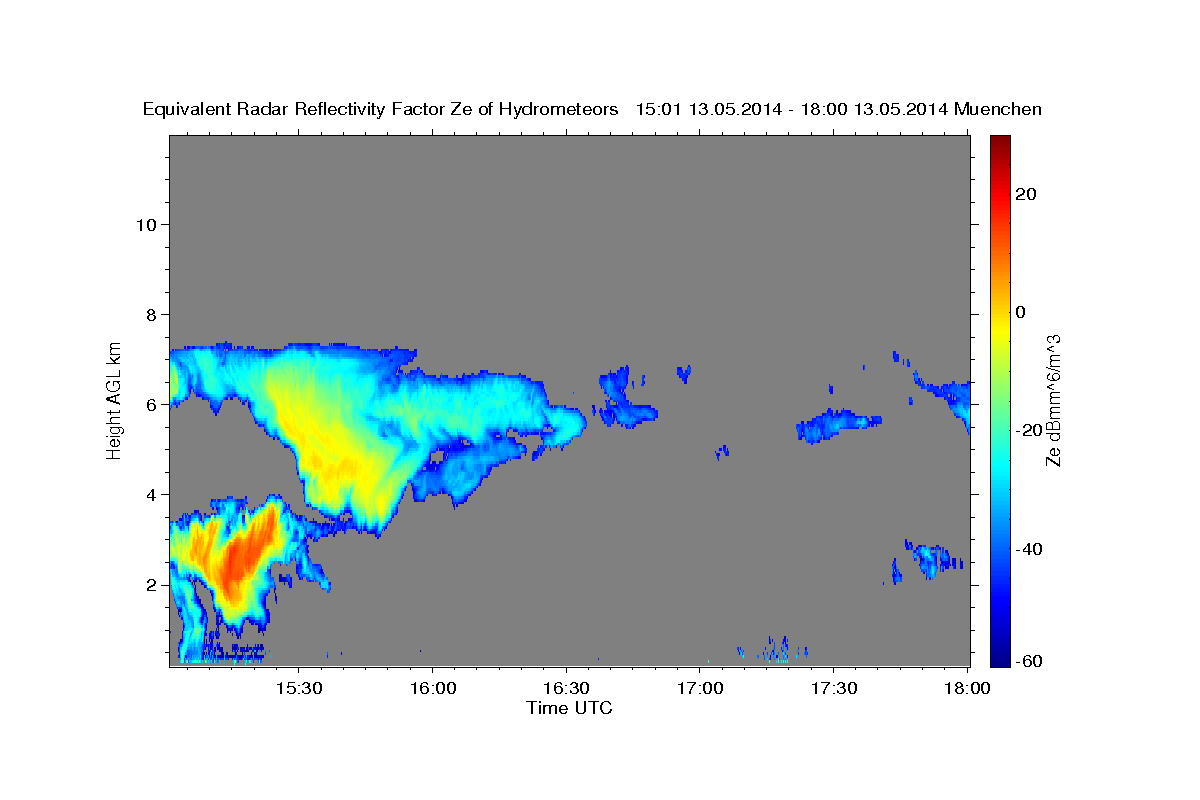
Task: Click the 16:30 time tick label
Action: pyautogui.click(x=566, y=689)
